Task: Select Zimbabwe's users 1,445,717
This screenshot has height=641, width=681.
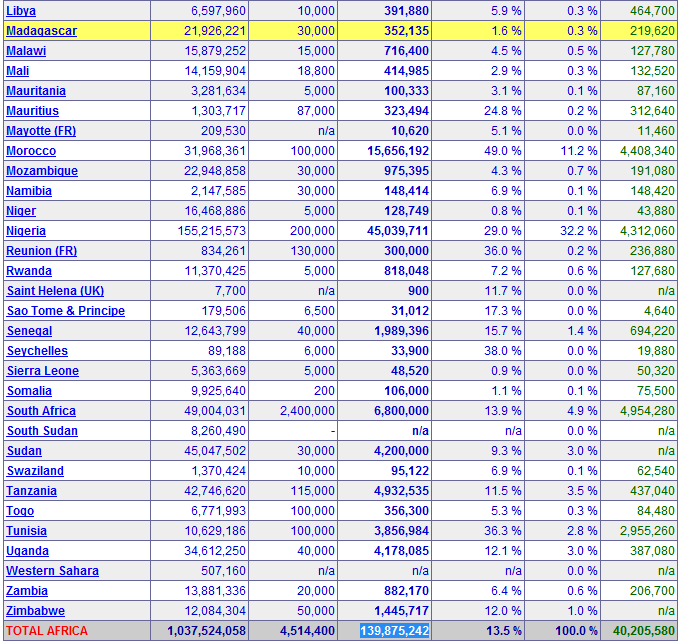Action: [401, 610]
